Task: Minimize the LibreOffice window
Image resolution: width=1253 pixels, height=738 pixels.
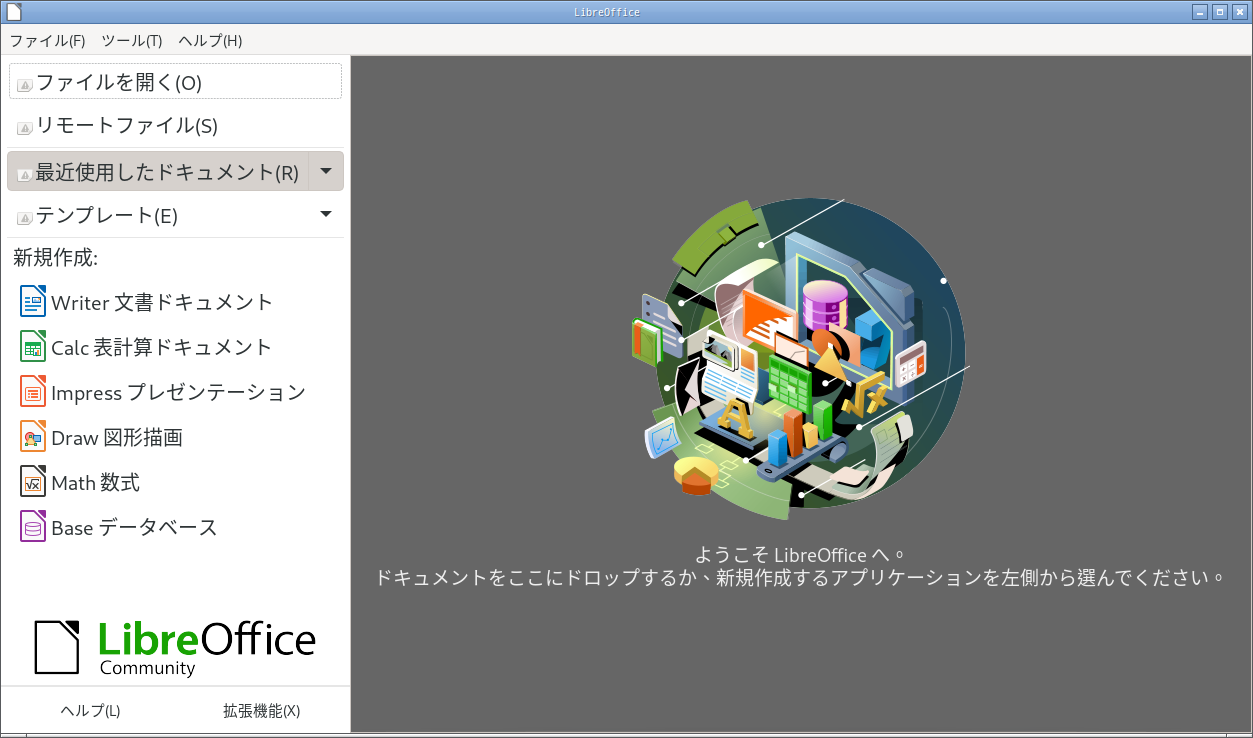Action: (x=1200, y=12)
